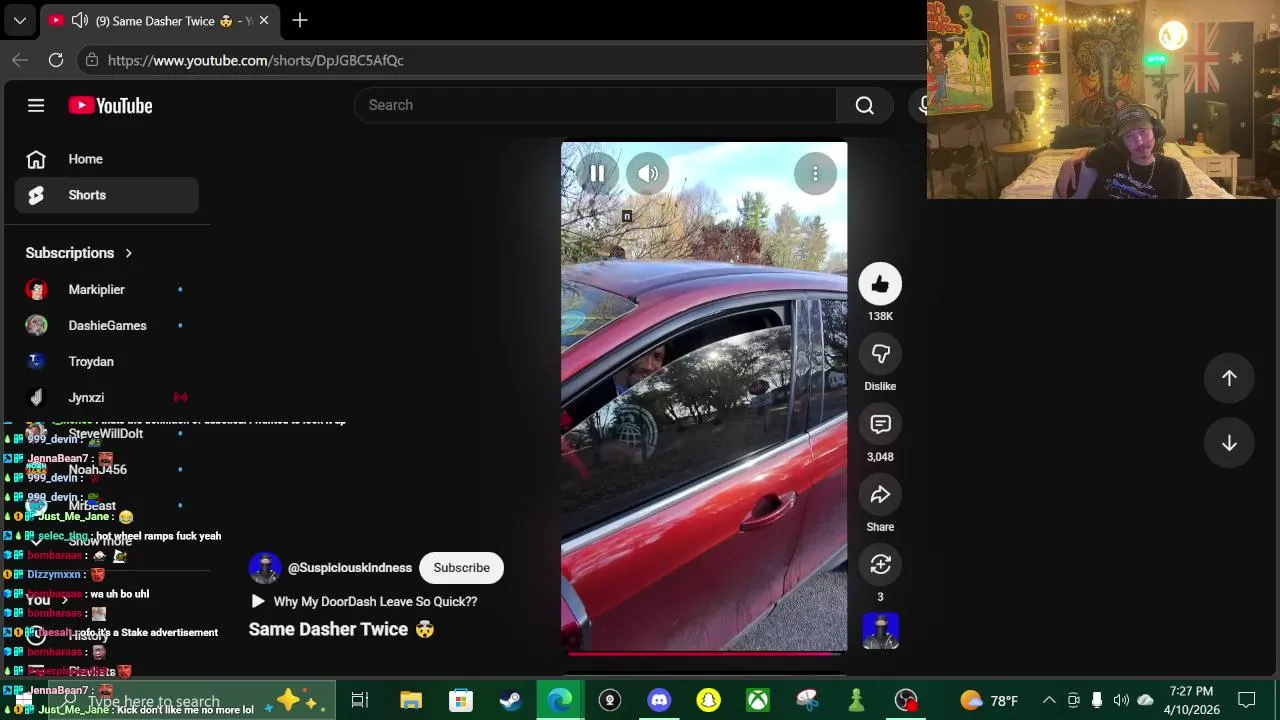Open the 3,048 comments panel

tap(880, 425)
